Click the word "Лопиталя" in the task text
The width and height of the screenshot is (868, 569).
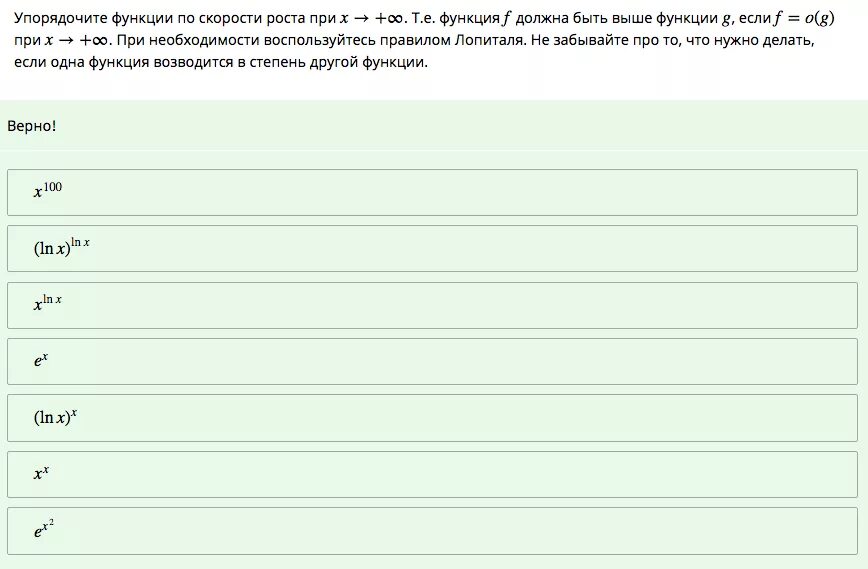pos(489,40)
